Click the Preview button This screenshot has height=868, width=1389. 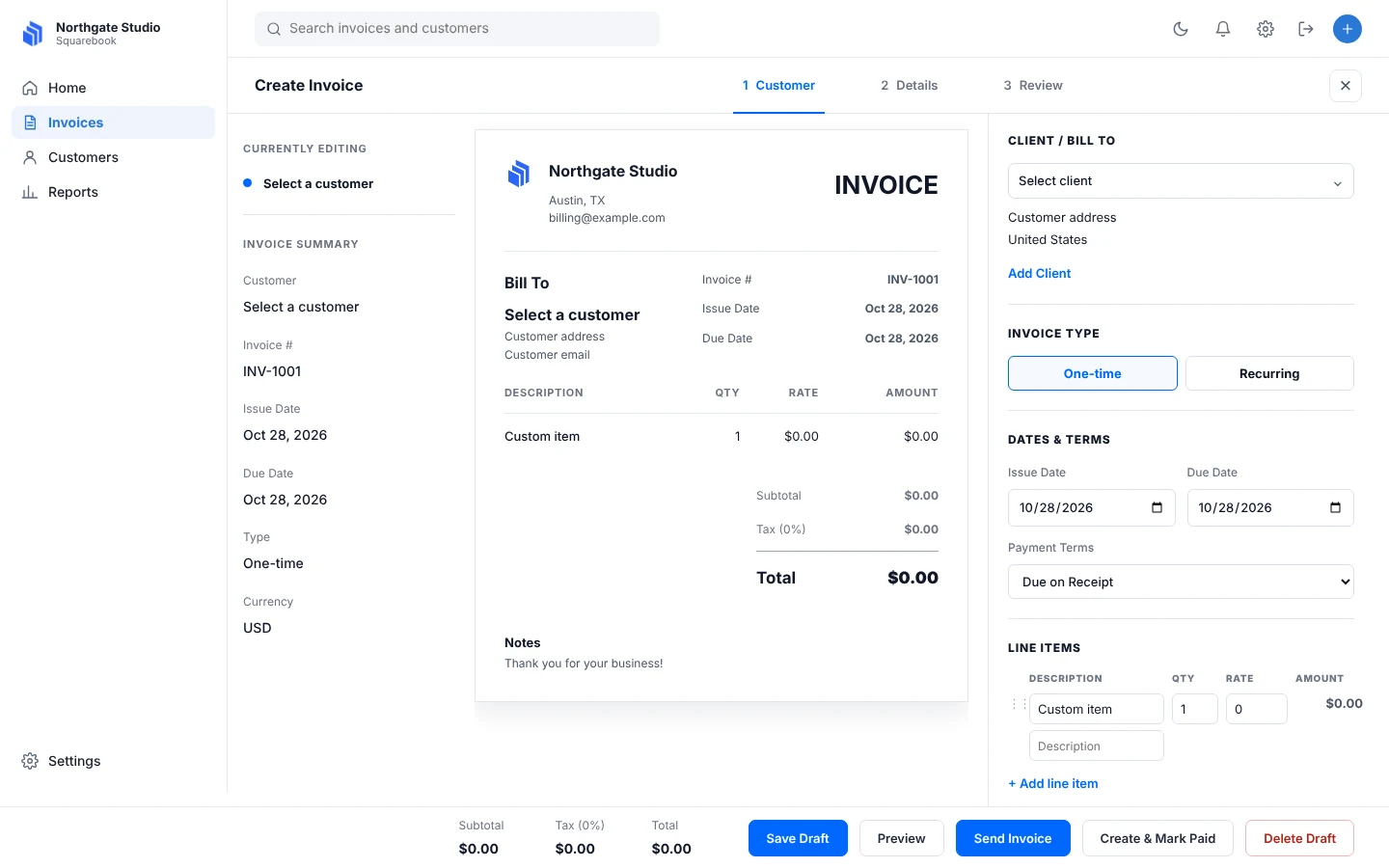coord(902,838)
